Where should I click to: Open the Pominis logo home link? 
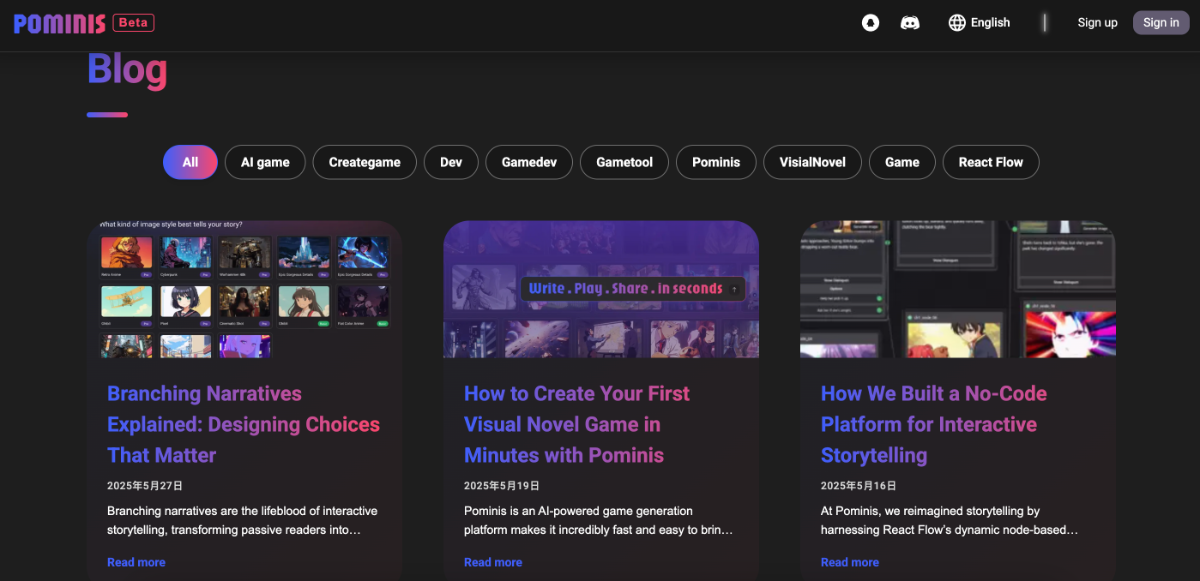[x=59, y=23]
